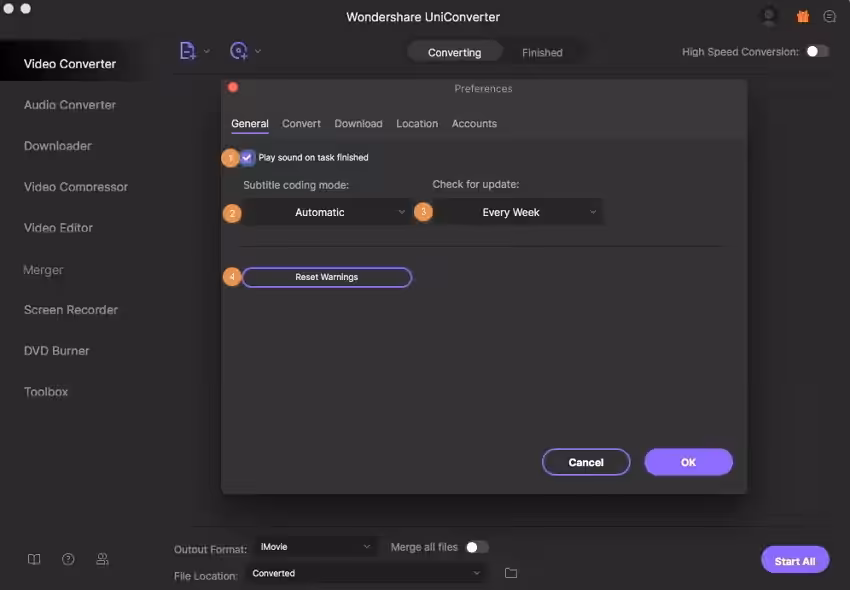Uncheck Play sound on task finished
The height and width of the screenshot is (590, 850).
click(247, 158)
